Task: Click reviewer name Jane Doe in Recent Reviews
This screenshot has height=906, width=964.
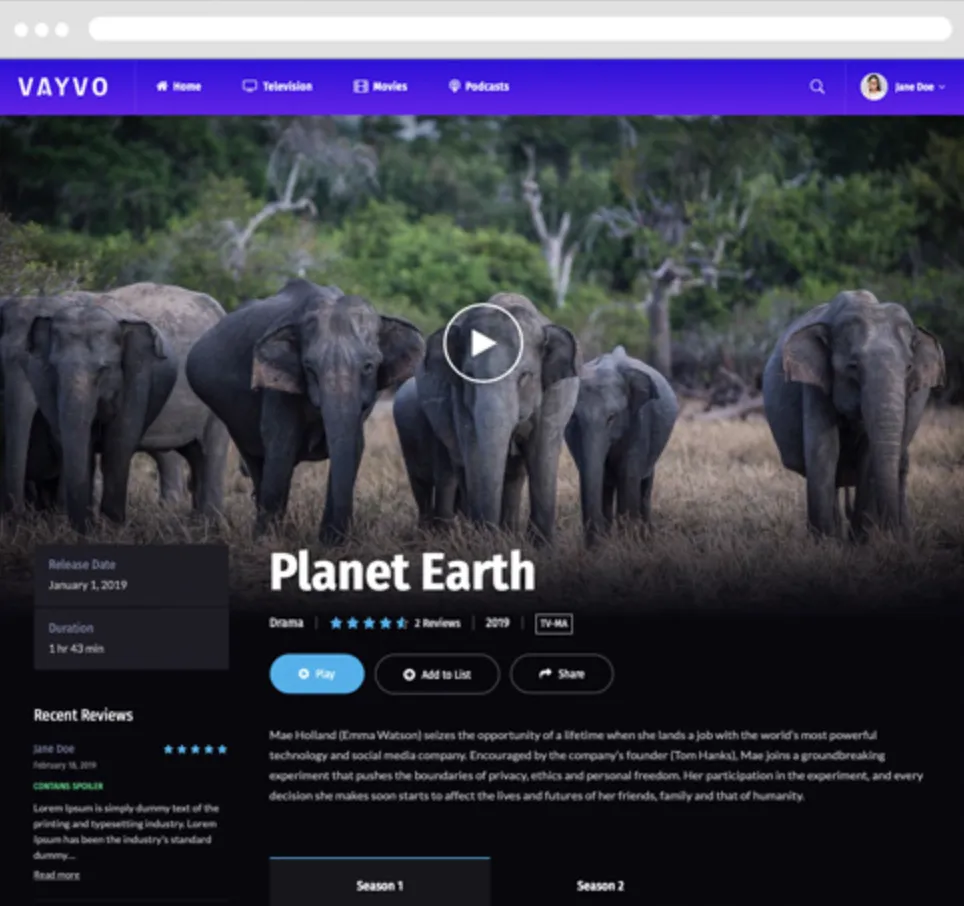Action: 54,749
